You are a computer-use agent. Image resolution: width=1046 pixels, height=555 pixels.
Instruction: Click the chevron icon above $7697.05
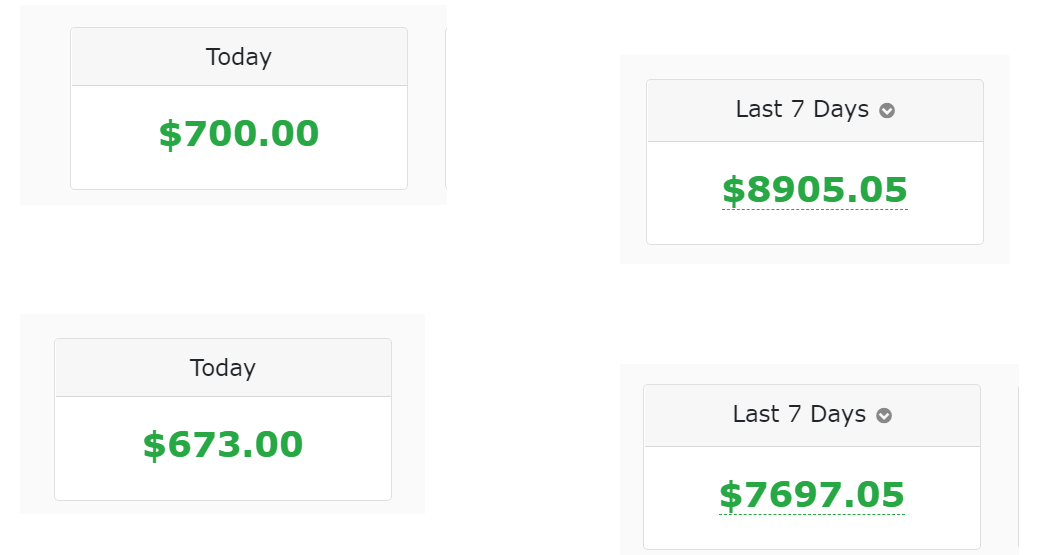tap(884, 416)
